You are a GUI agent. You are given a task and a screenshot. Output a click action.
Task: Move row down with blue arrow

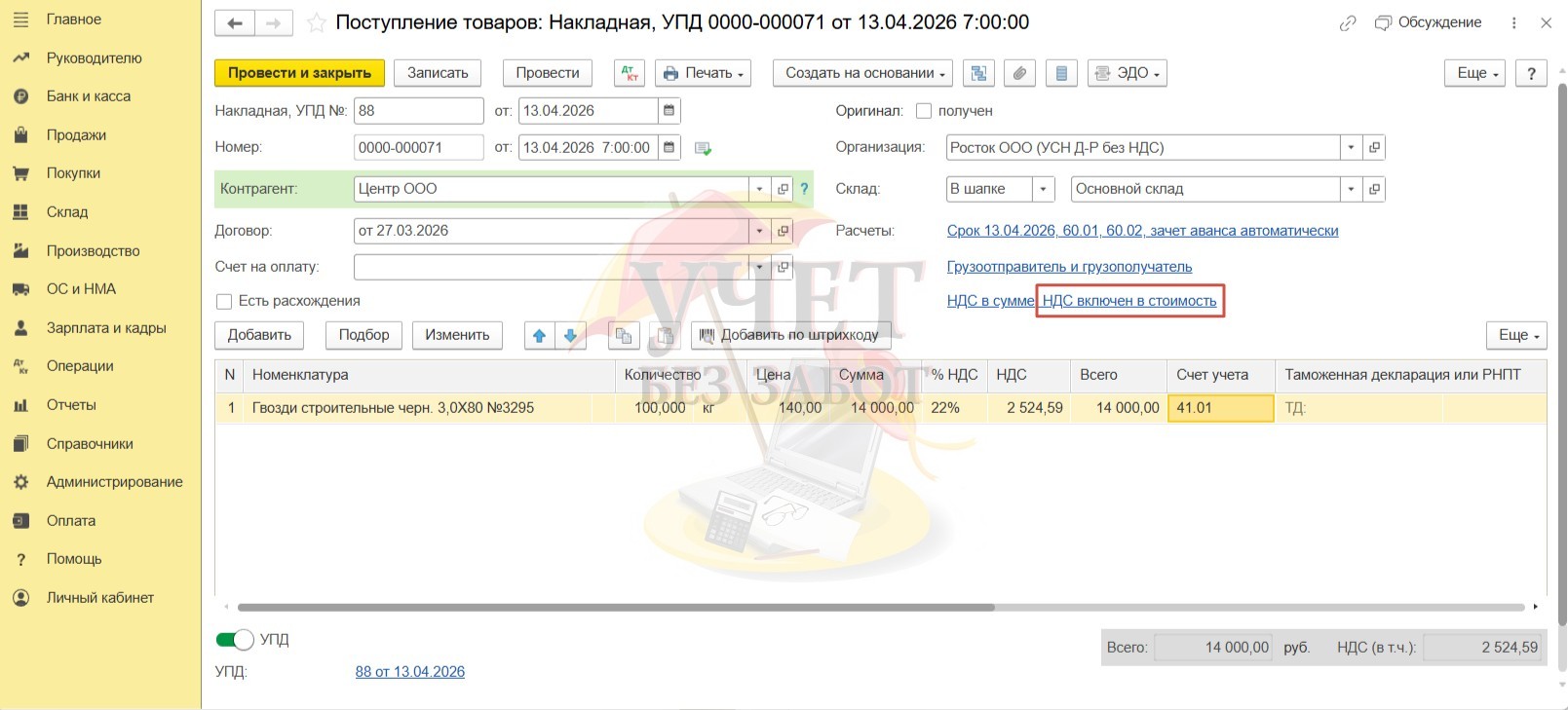(570, 335)
